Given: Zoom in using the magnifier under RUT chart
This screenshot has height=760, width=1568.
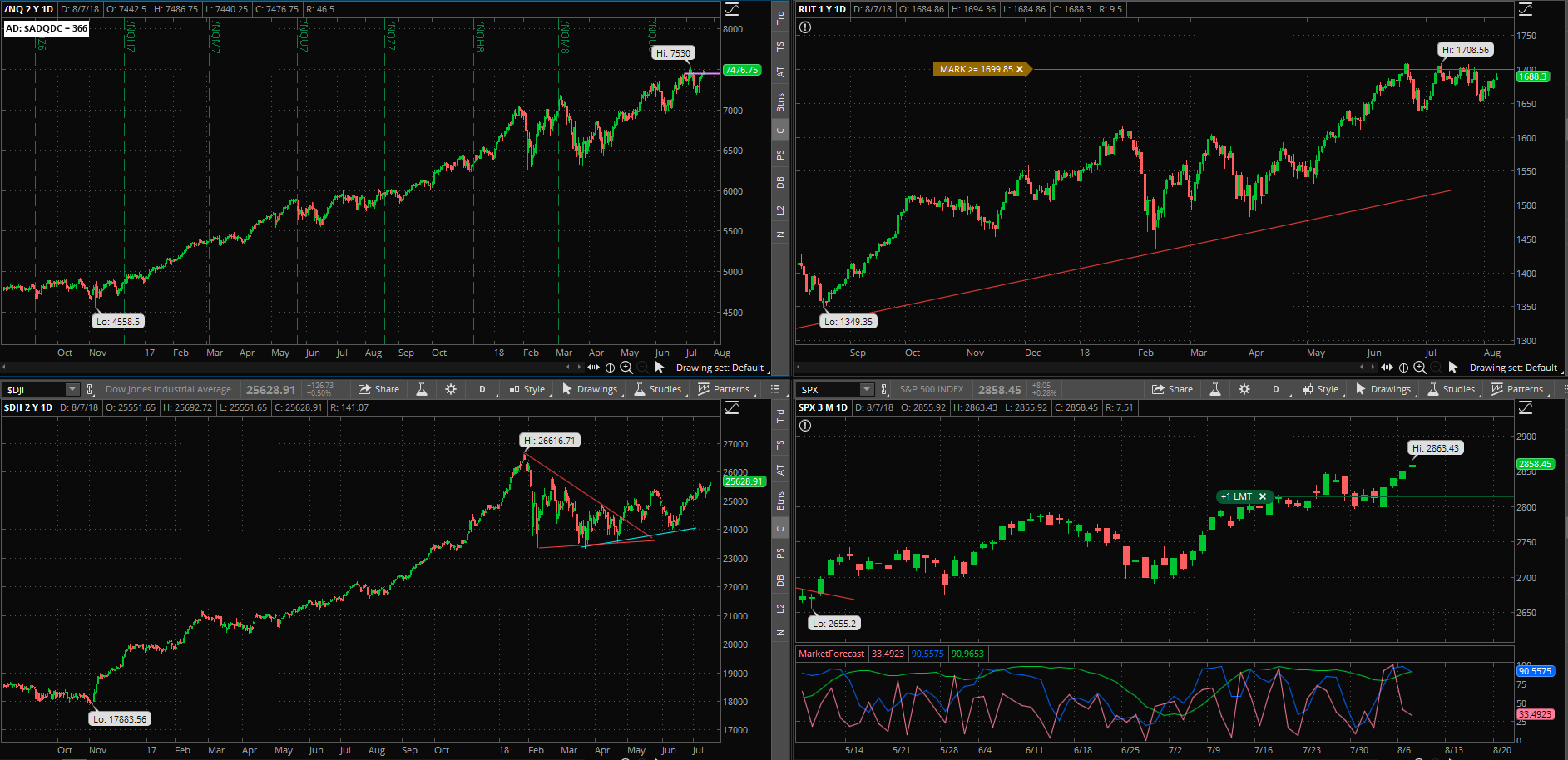Looking at the screenshot, I should pyautogui.click(x=1420, y=368).
